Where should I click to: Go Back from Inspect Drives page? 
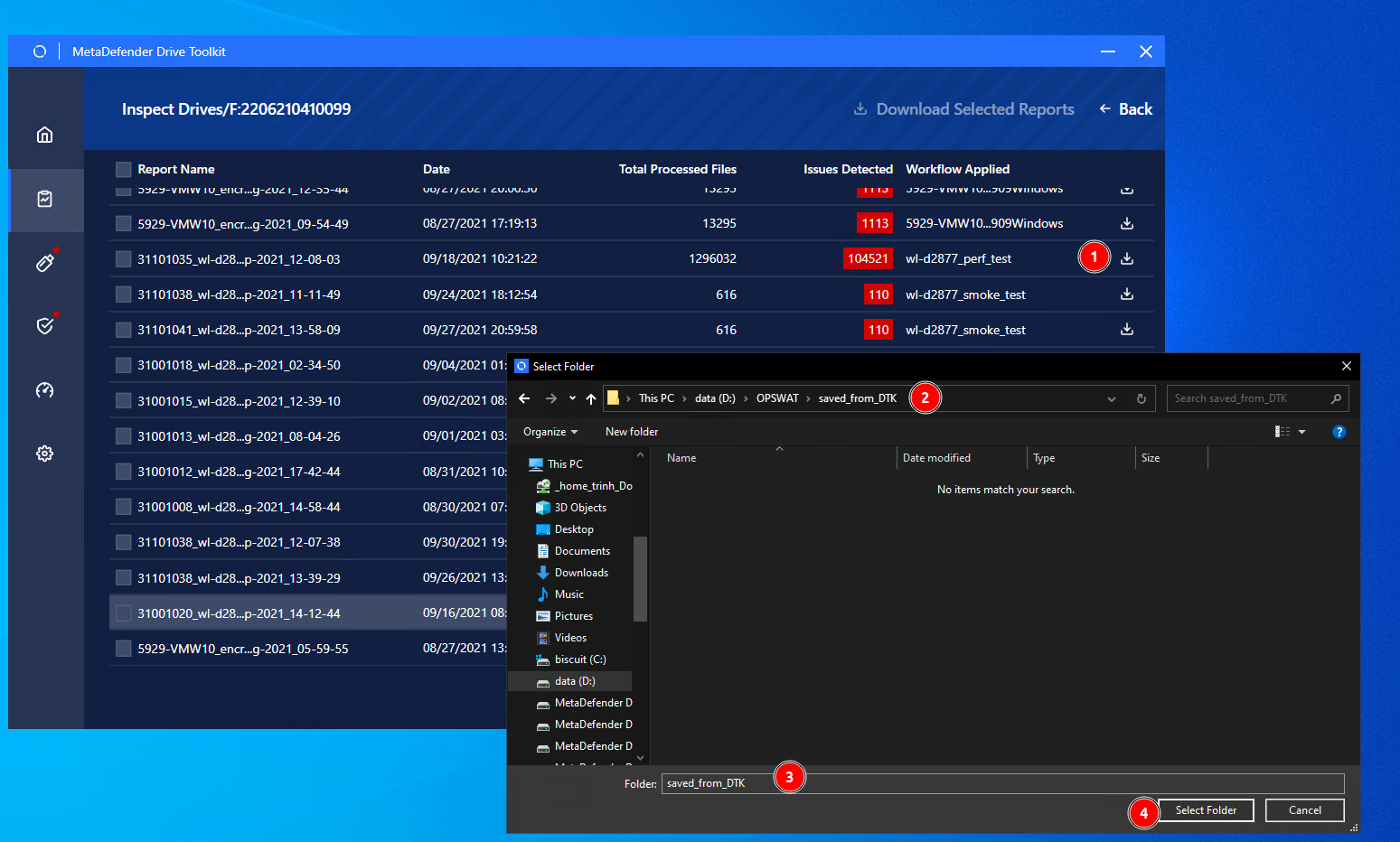(1125, 109)
